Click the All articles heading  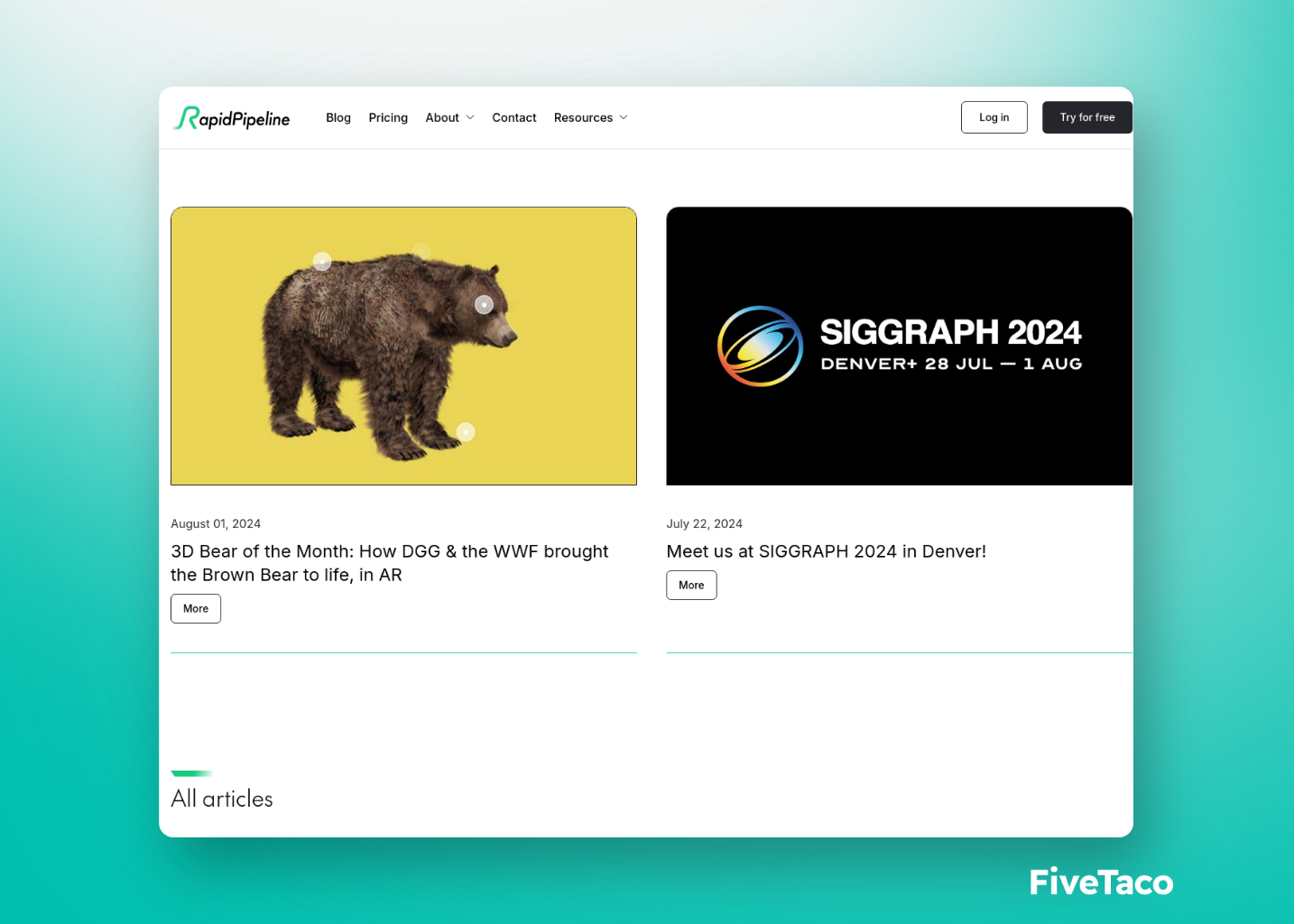(222, 799)
